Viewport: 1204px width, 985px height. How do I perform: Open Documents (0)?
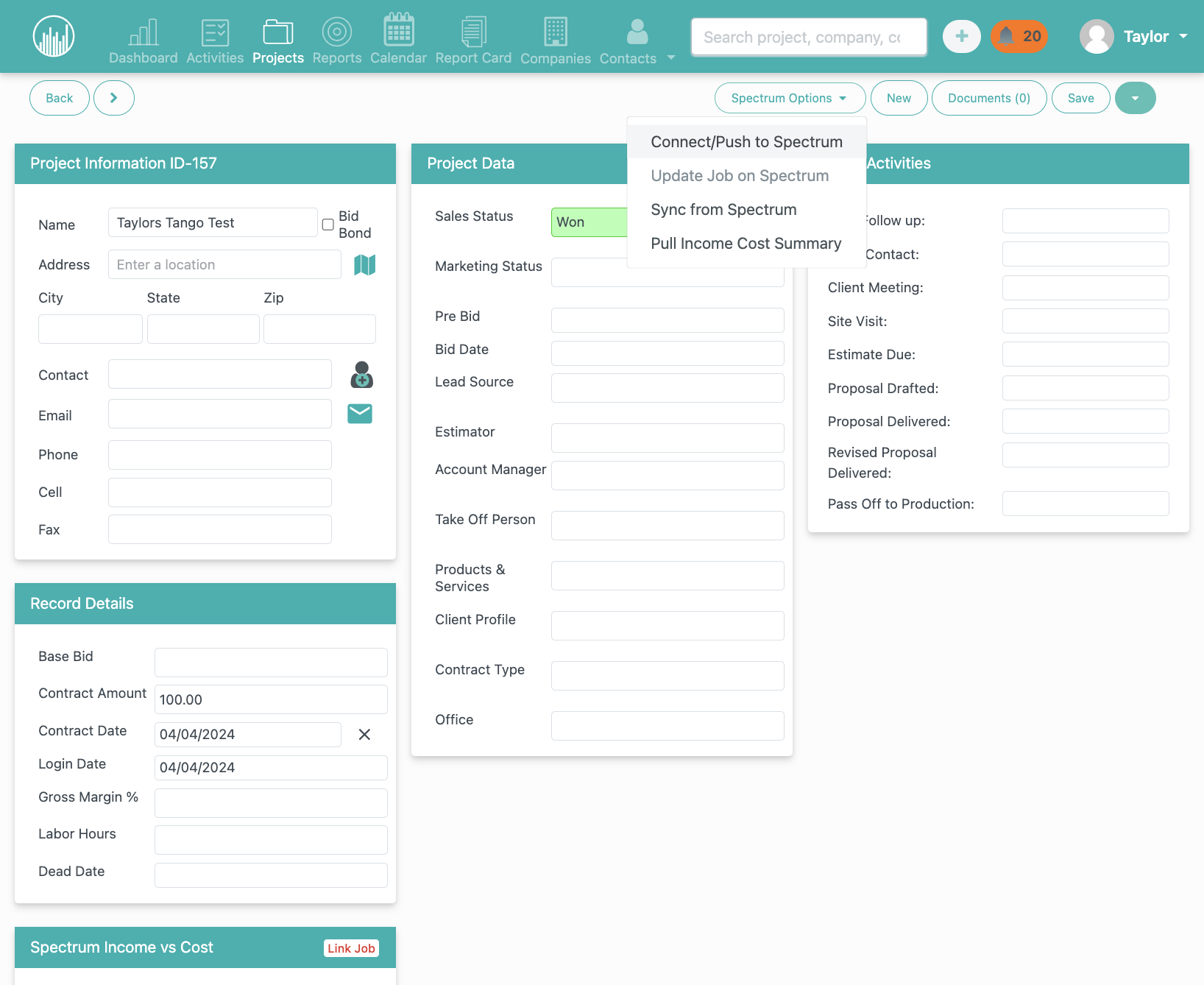click(x=989, y=98)
